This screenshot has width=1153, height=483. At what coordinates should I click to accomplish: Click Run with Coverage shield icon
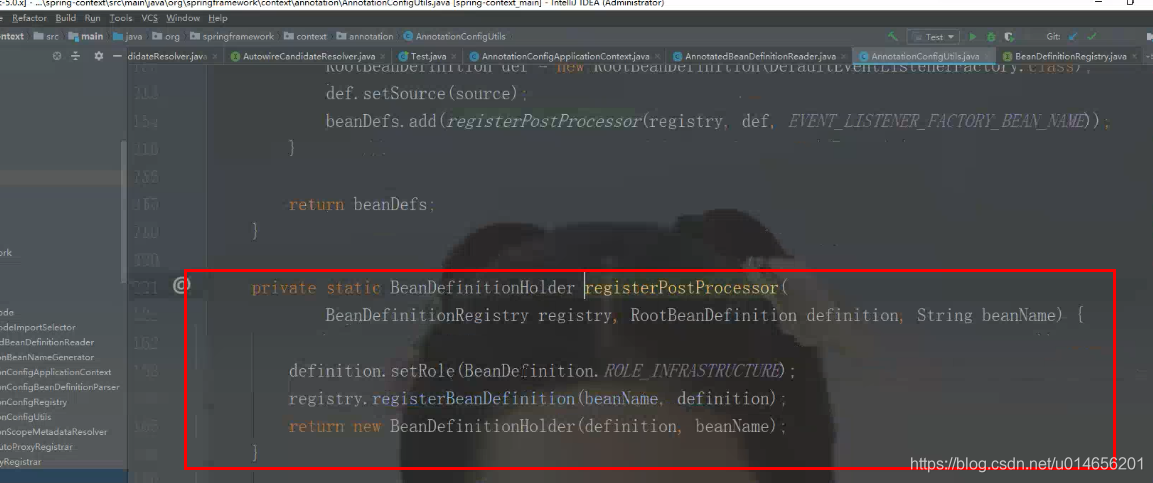pyautogui.click(x=1009, y=37)
